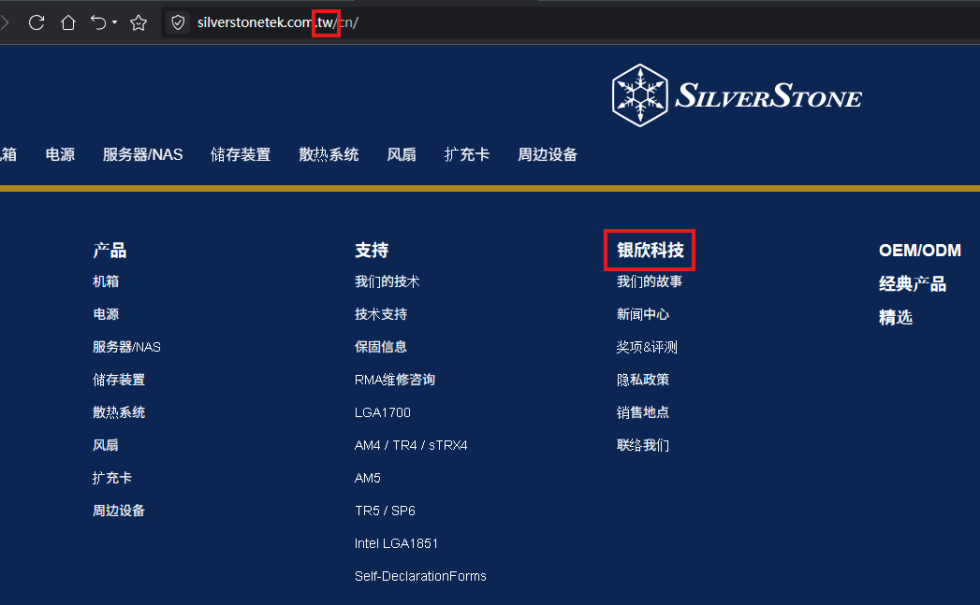Open the 储存装置 top navigation menu
This screenshot has width=980, height=605.
241,154
